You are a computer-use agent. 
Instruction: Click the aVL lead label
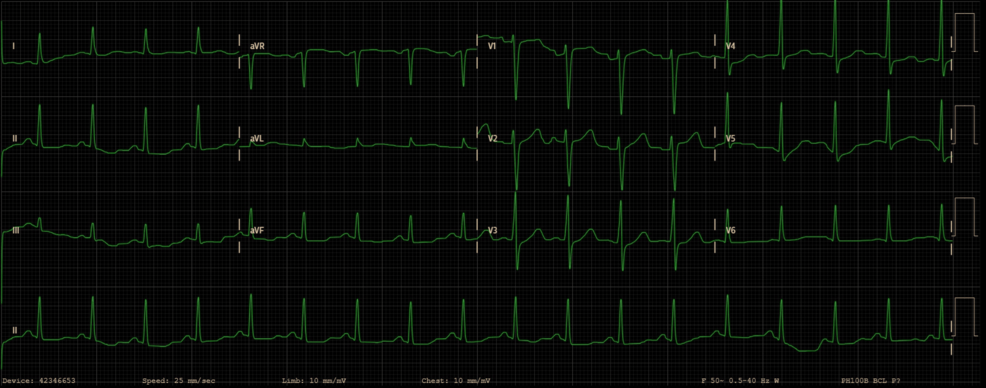pos(257,138)
